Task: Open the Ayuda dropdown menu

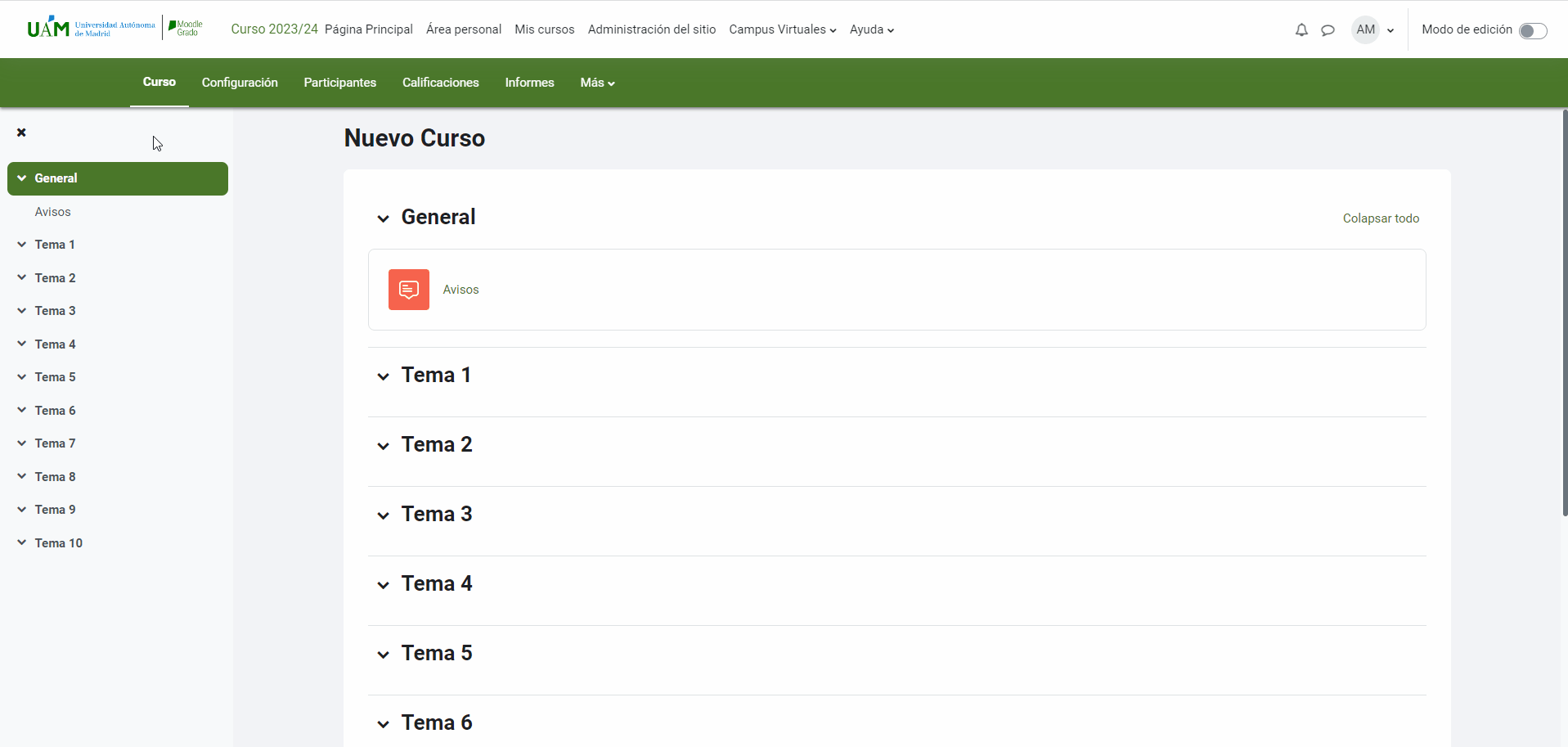Action: (871, 29)
